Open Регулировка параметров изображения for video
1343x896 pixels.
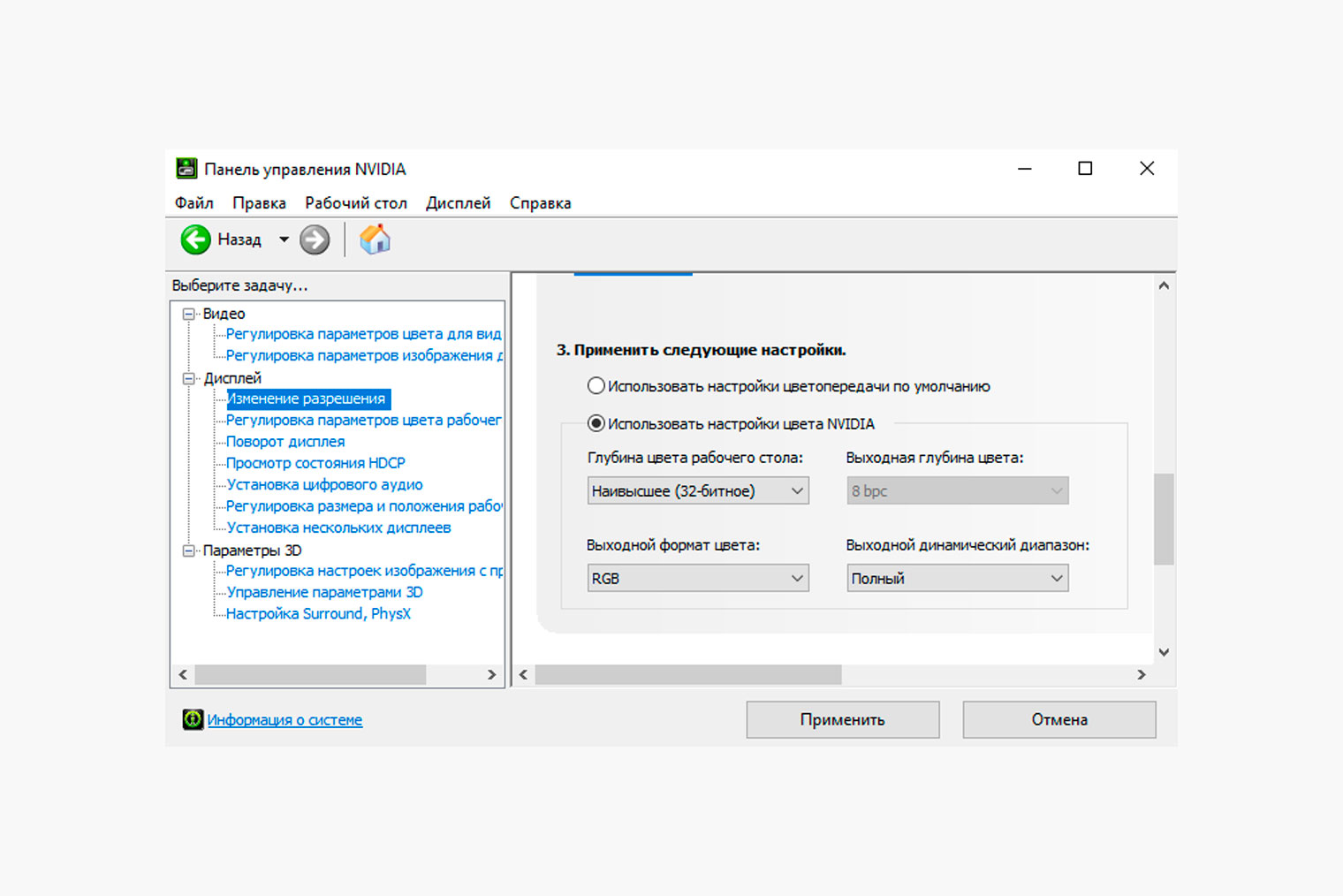click(364, 355)
